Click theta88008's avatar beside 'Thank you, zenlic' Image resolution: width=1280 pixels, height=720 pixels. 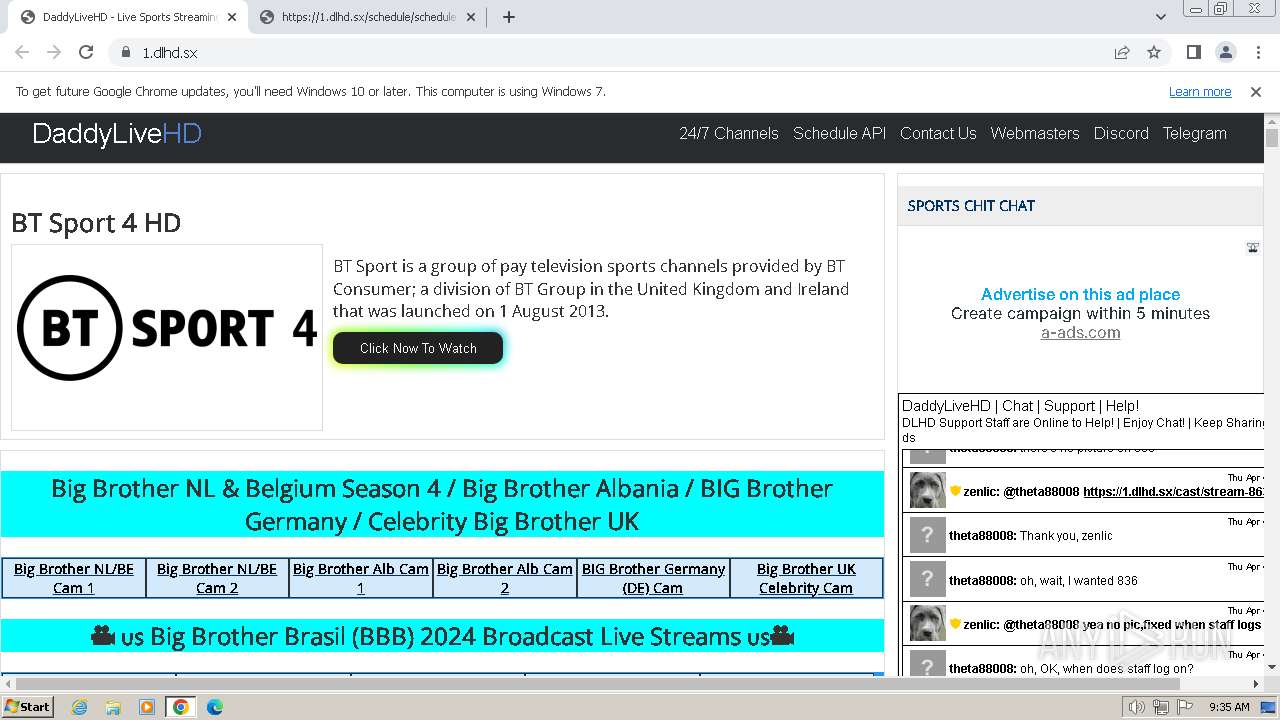[x=927, y=535]
